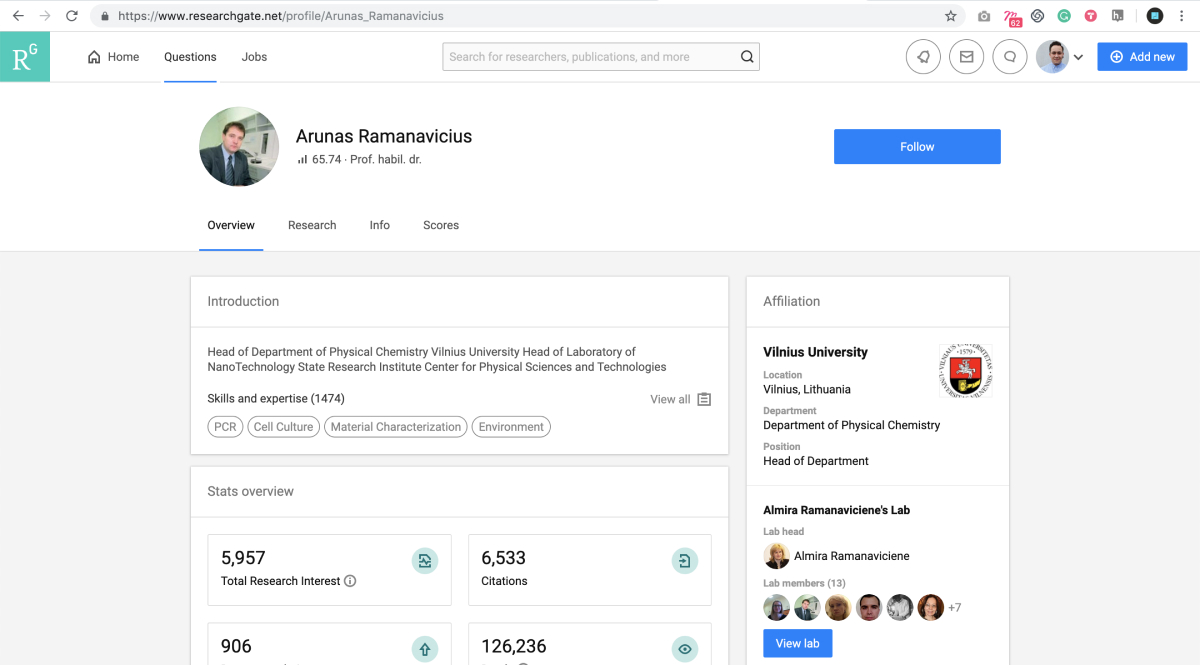
Task: Switch to the Research tab
Action: [312, 225]
